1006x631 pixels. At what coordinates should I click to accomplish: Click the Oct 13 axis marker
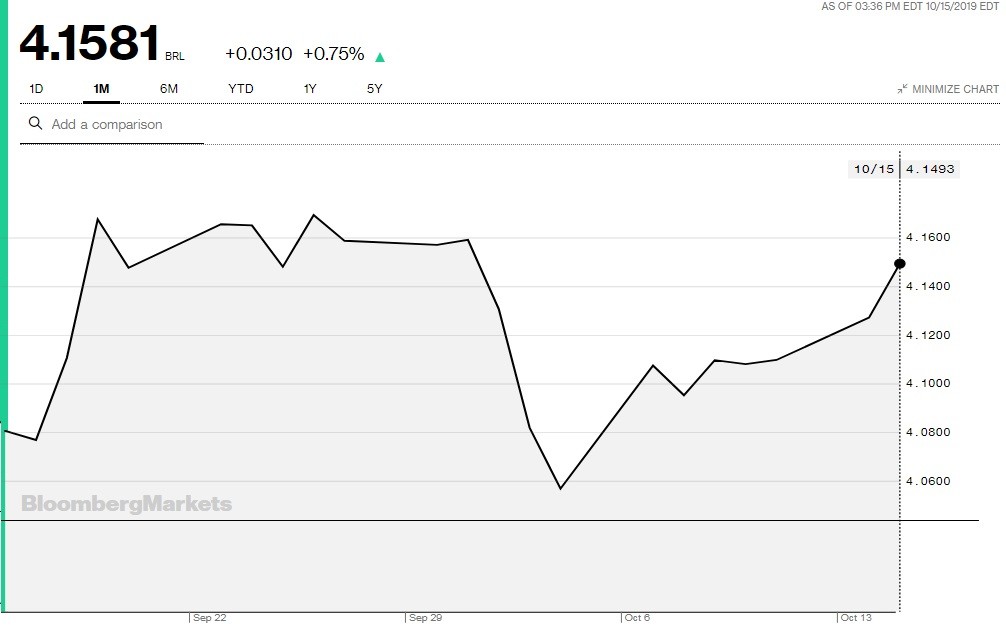856,618
